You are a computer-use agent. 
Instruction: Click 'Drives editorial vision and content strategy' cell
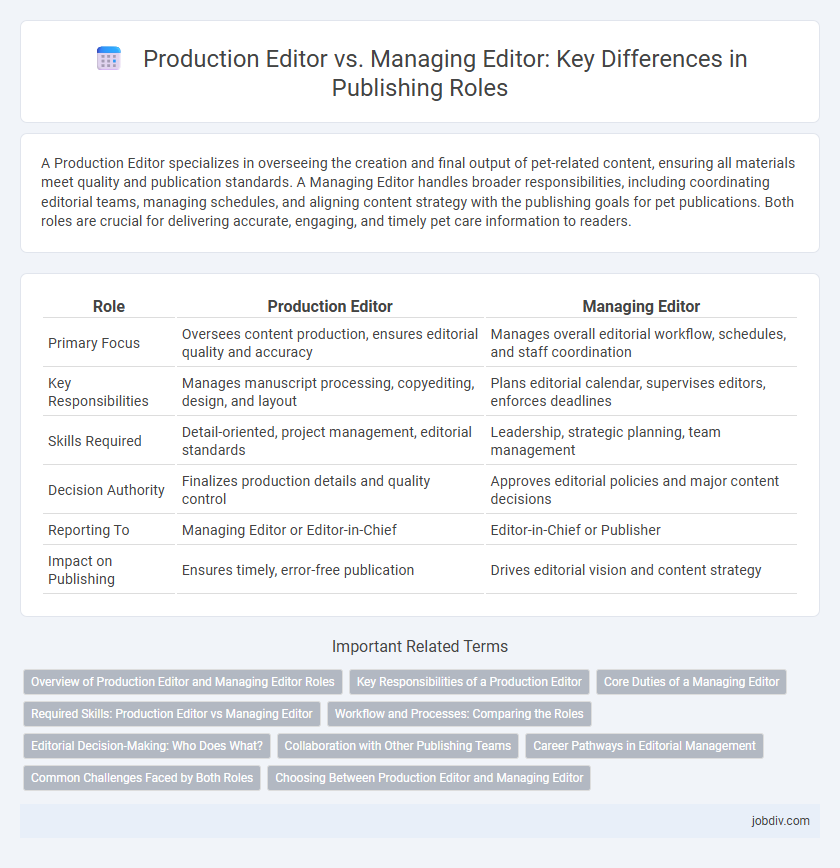point(641,570)
